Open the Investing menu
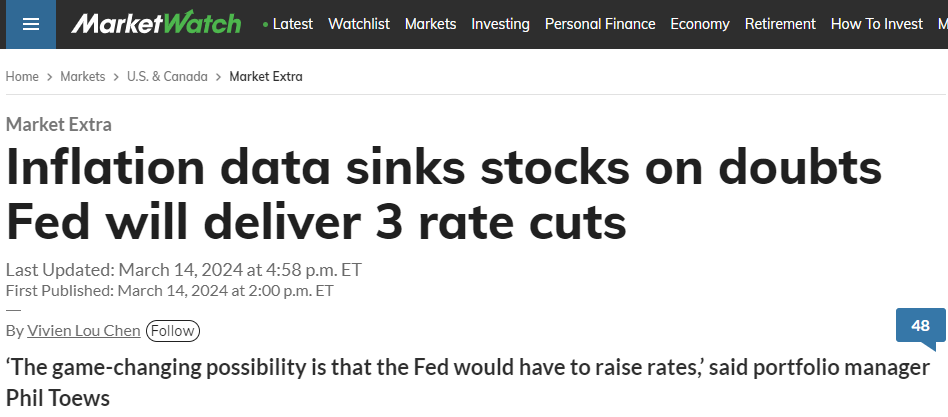 (x=501, y=24)
